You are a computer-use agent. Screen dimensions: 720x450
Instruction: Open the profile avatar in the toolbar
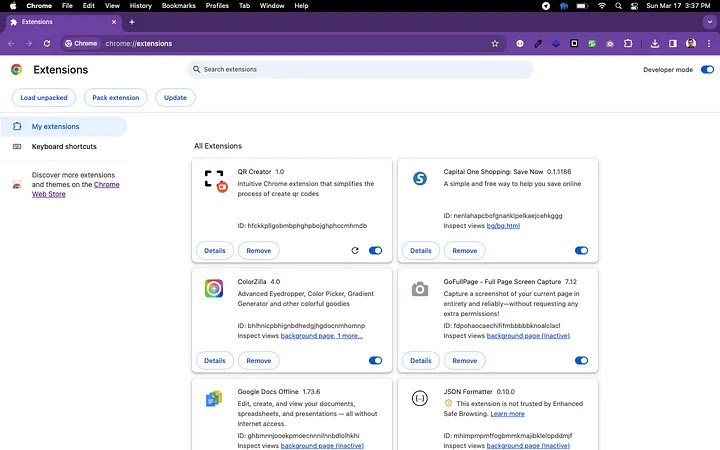coord(691,43)
